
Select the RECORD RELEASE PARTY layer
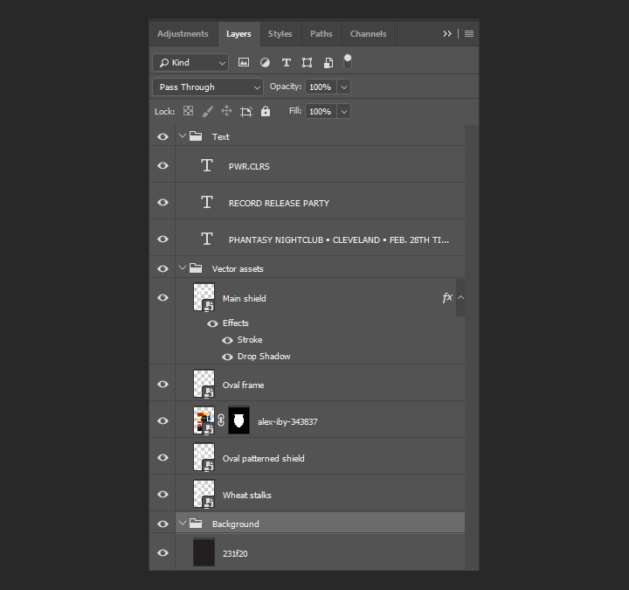pos(279,203)
